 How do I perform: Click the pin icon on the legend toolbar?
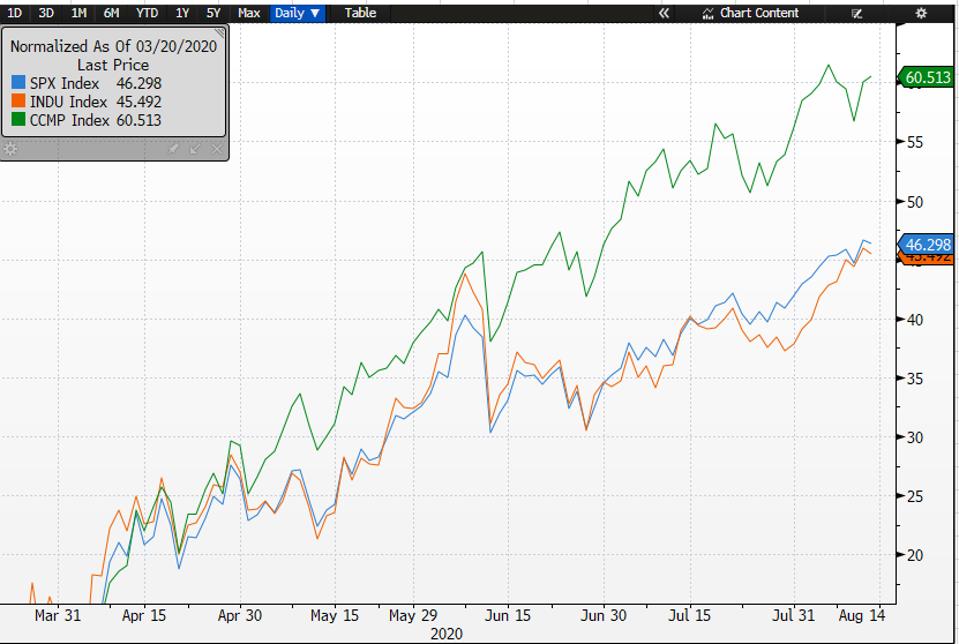tap(172, 148)
